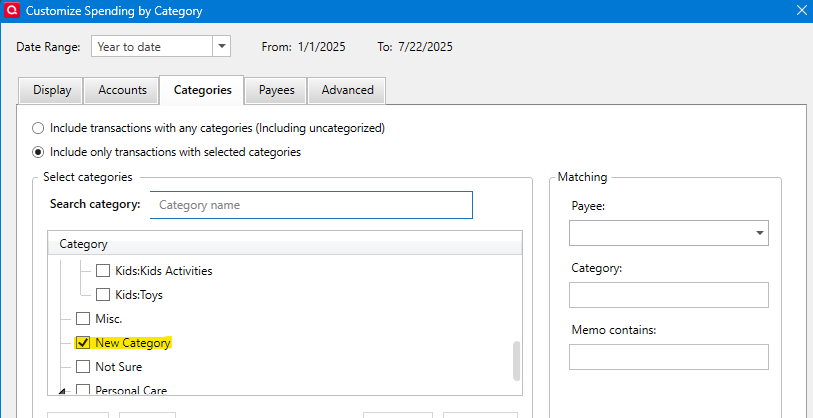Click the Matching Category input field
The width and height of the screenshot is (813, 418).
point(668,295)
